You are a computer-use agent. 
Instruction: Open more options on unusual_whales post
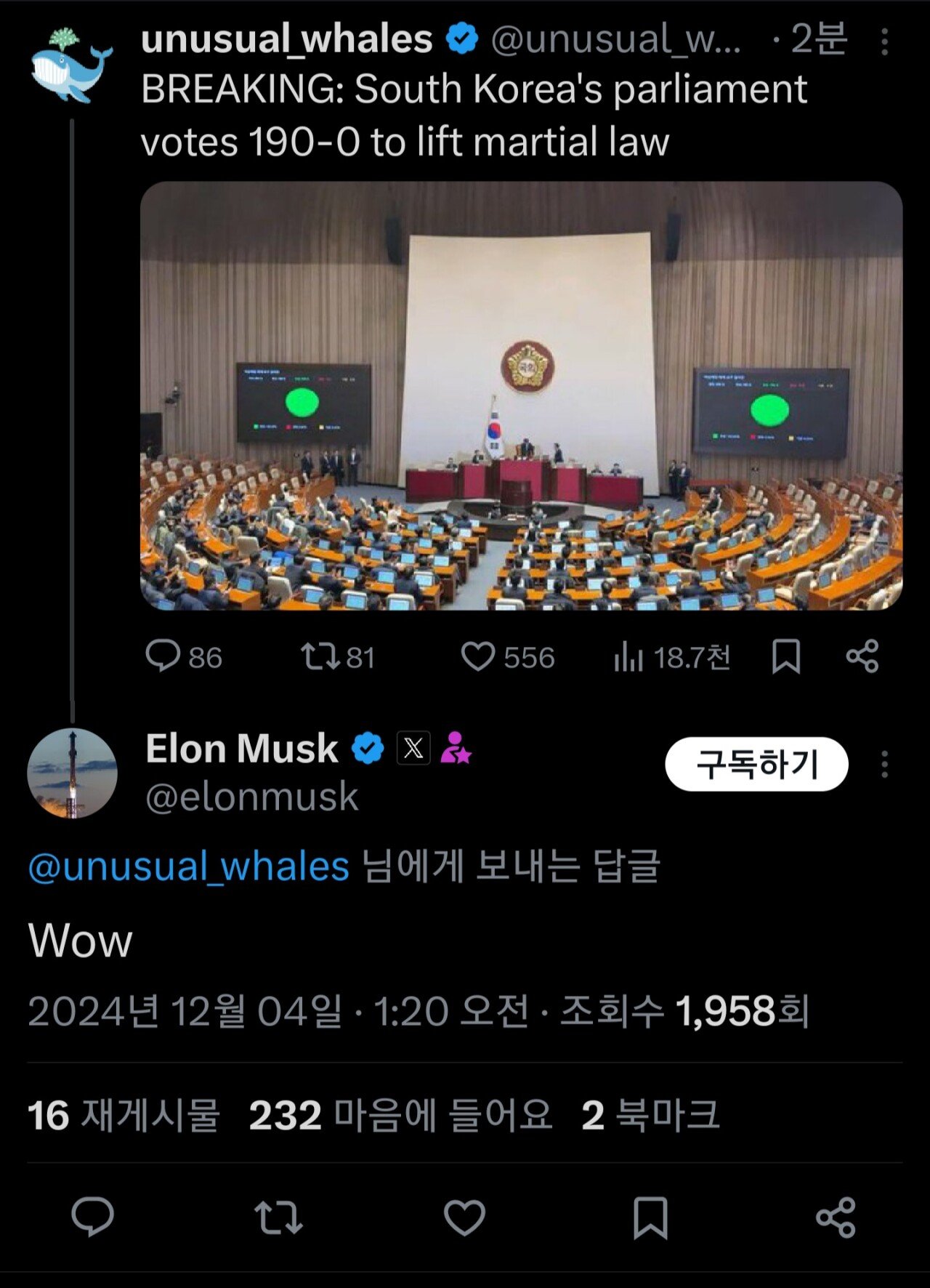pyautogui.click(x=884, y=42)
